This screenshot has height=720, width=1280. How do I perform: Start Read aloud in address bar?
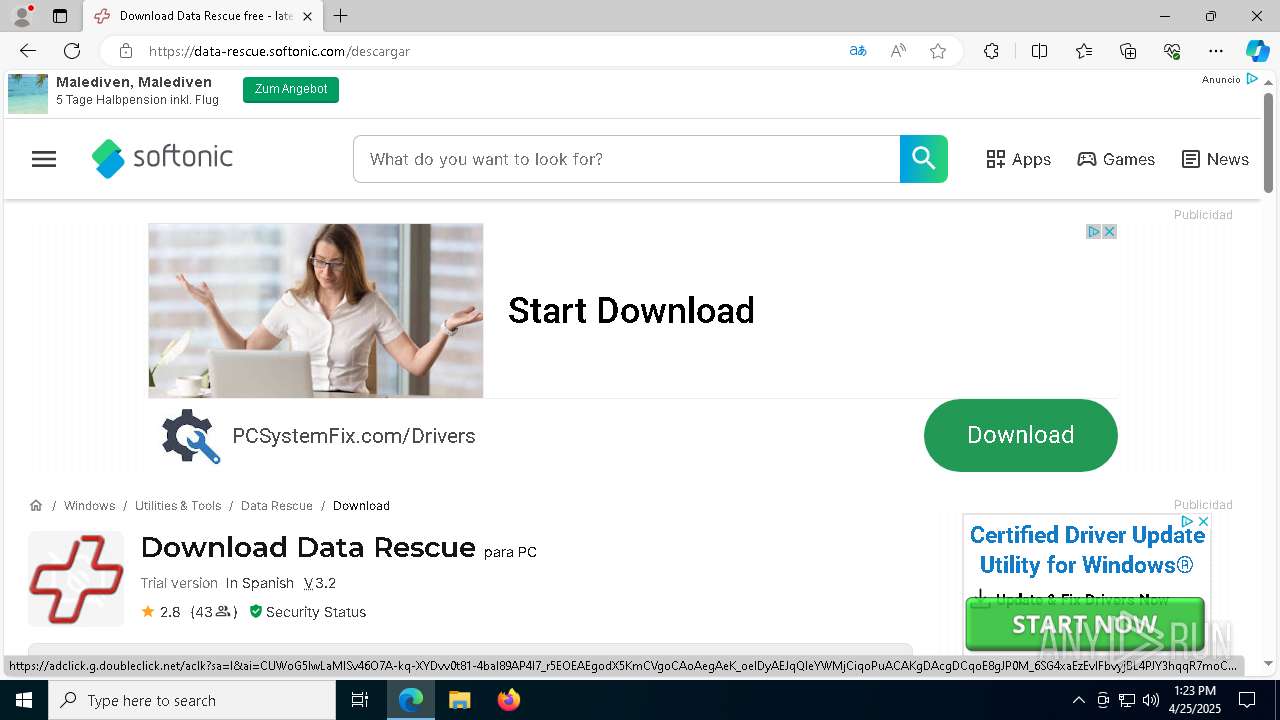tap(898, 51)
